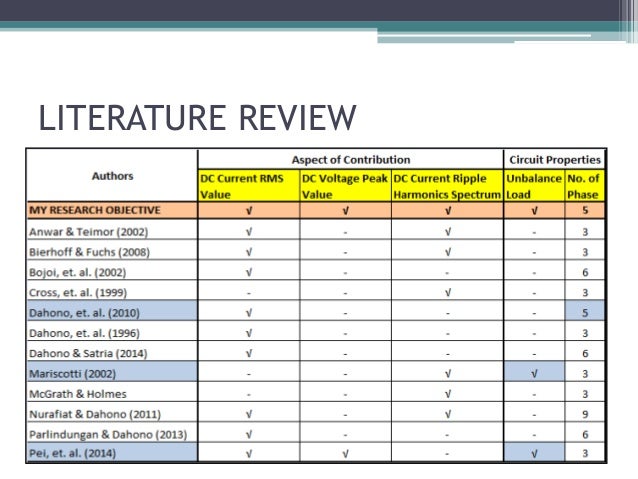Click DC Voltage Peak checkmark in Pei row
638x479 pixels.
[345, 453]
